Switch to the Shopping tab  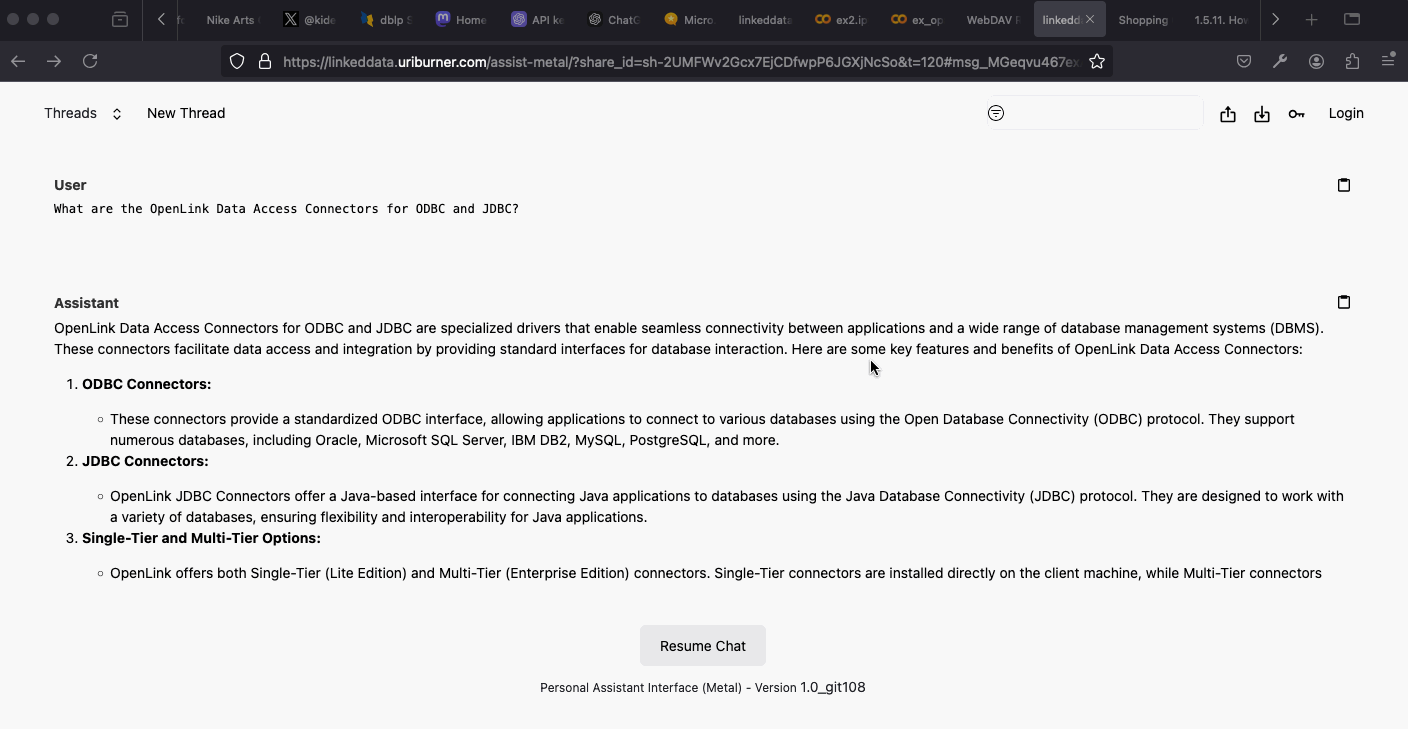1143,19
